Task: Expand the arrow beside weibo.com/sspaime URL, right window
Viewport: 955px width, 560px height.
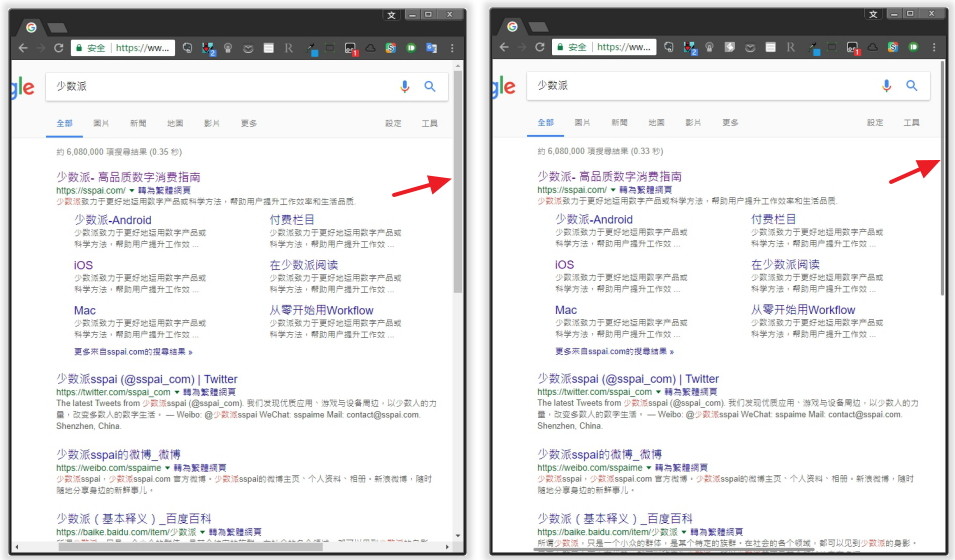Action: click(x=649, y=467)
